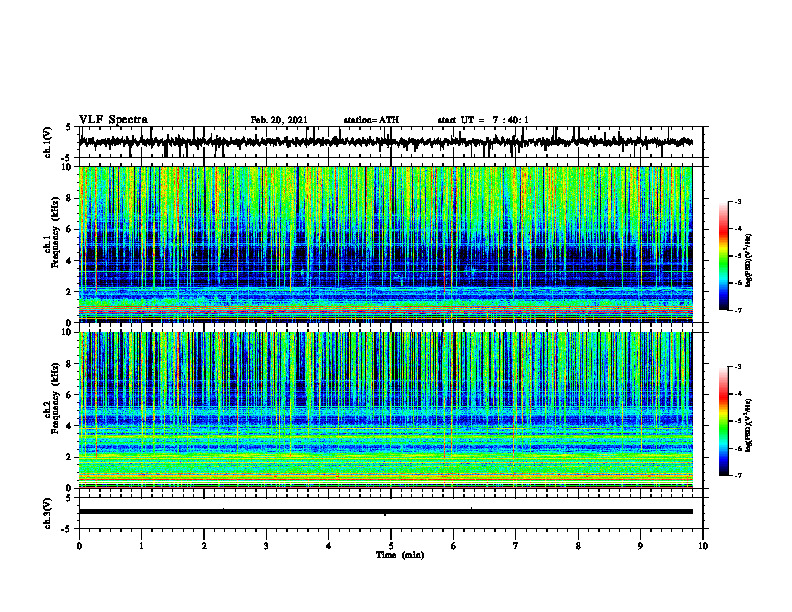
Task: Click the "-3" label on ch.1 colorbar
Action: [738, 201]
